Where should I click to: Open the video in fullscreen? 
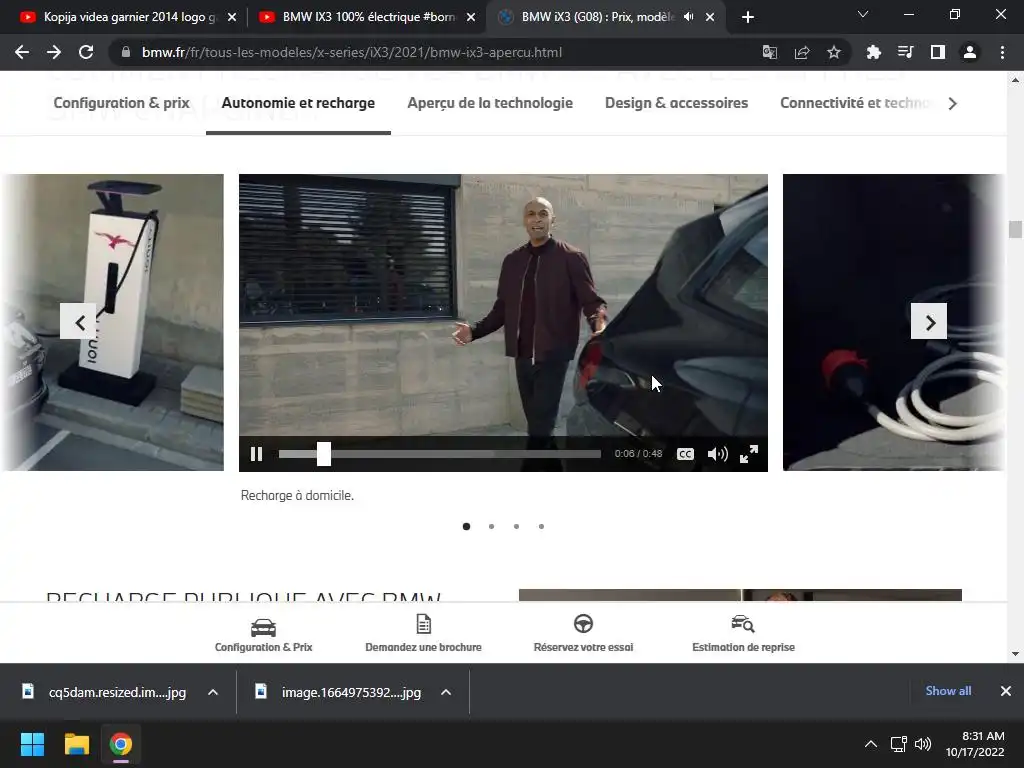pyautogui.click(x=749, y=454)
